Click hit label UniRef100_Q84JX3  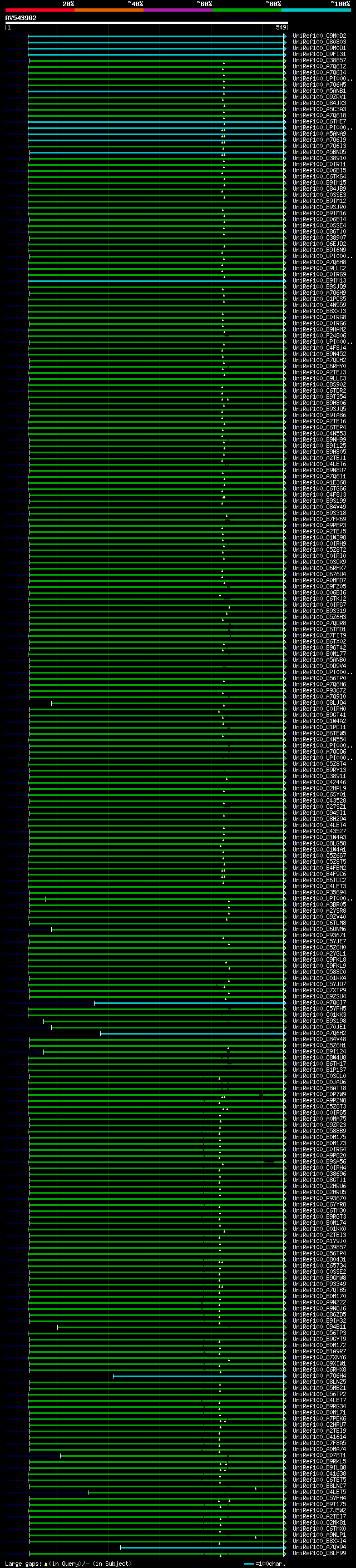coord(319,103)
